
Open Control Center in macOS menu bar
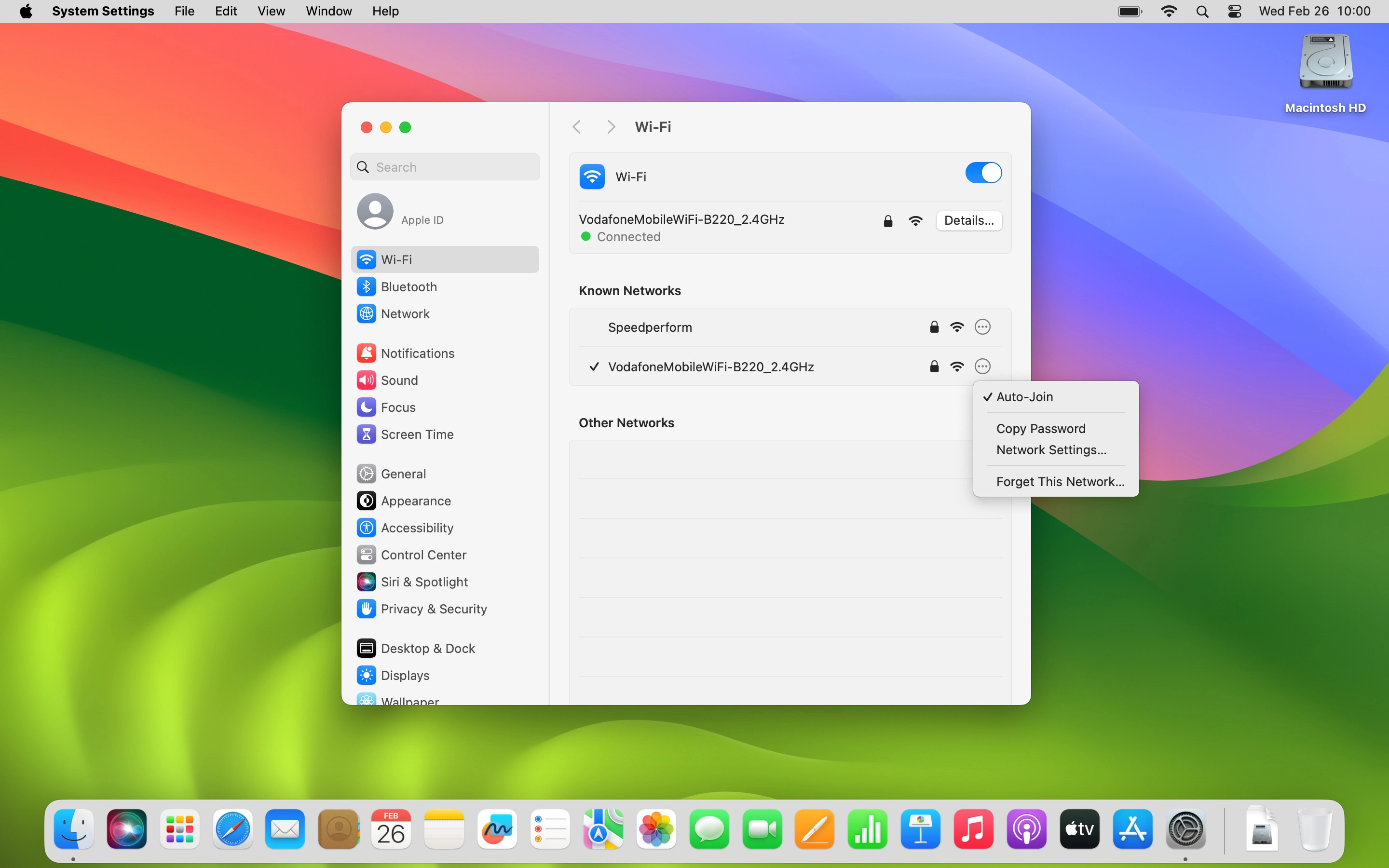(1234, 12)
